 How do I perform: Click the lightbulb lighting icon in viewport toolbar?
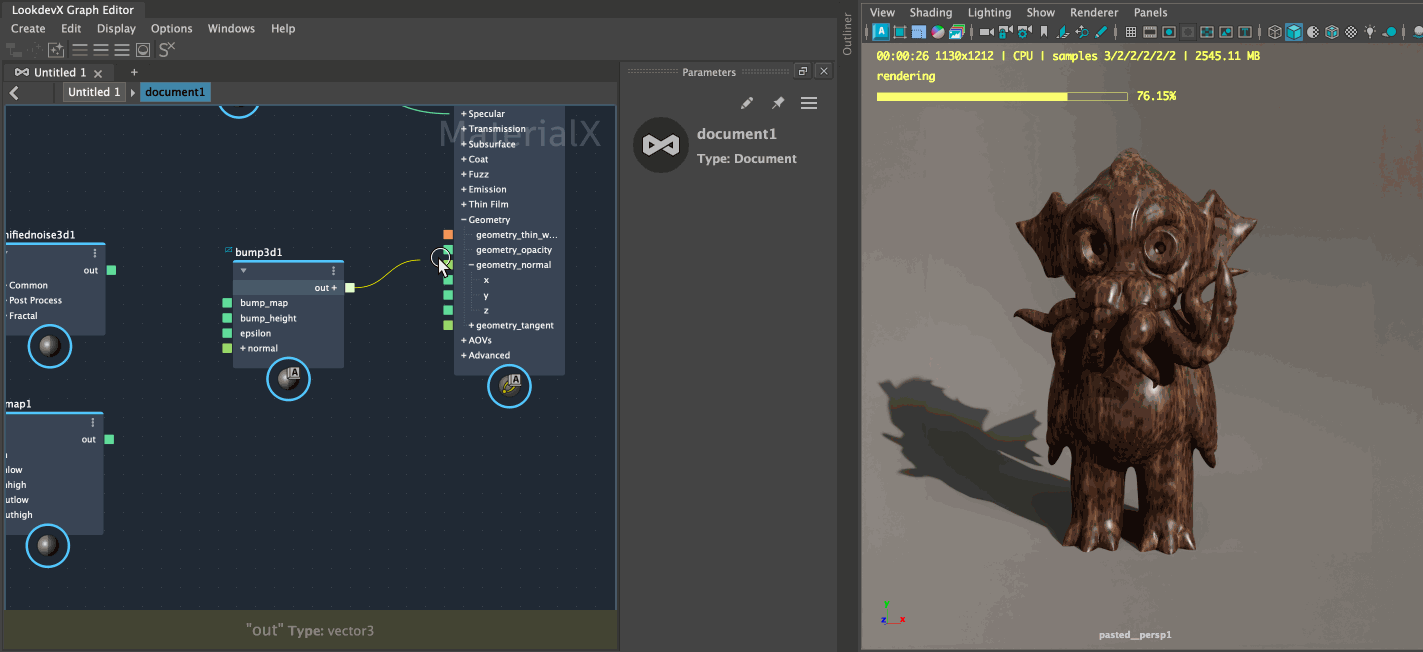[x=1367, y=31]
